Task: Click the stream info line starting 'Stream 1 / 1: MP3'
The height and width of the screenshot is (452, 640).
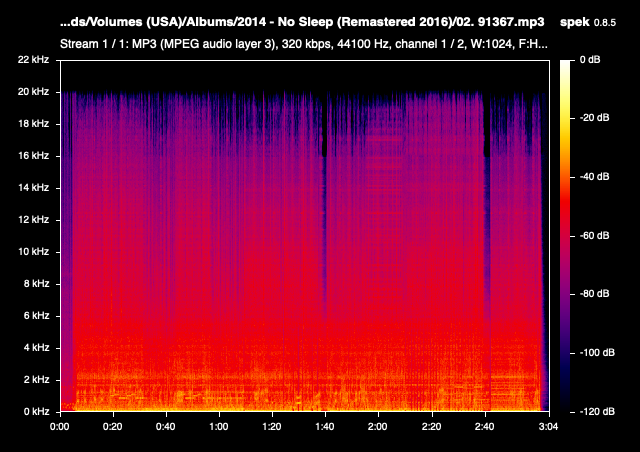Action: [304, 44]
